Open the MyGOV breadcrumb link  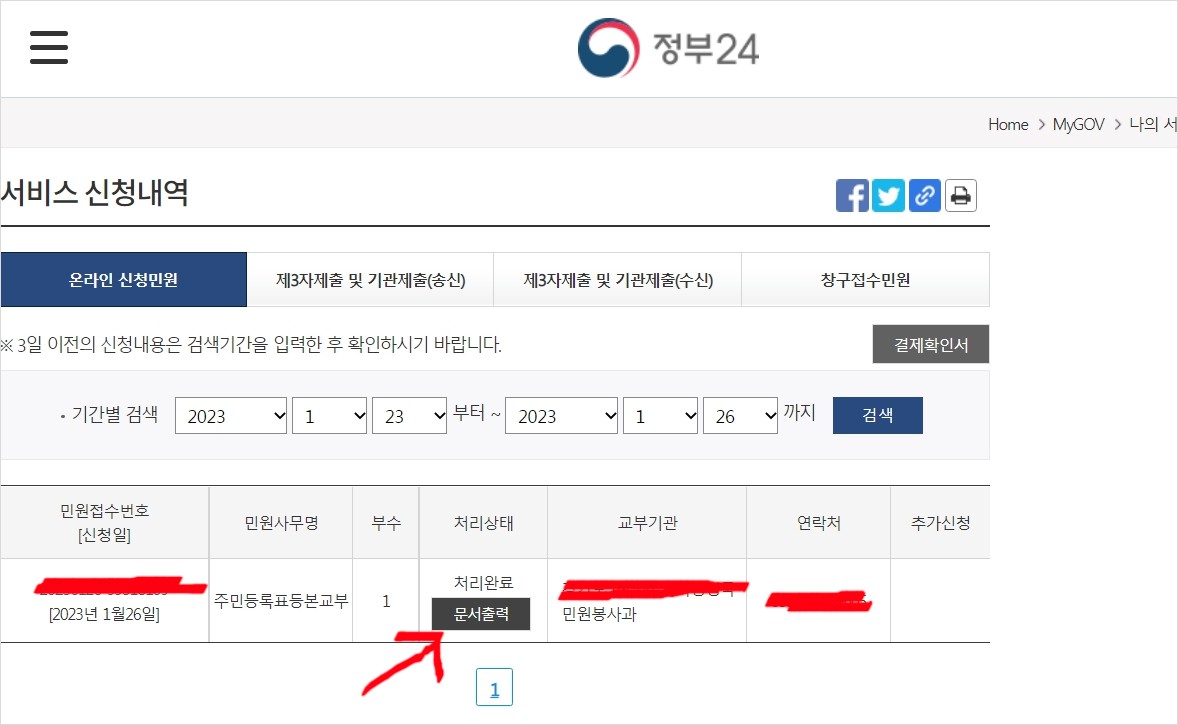pyautogui.click(x=1077, y=124)
